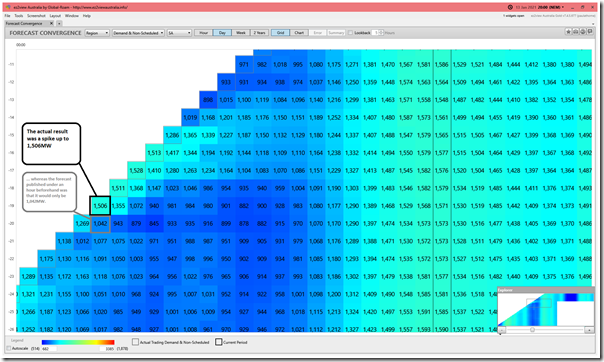Click the comment icon at toolbar end
Image resolution: width=604 pixels, height=362 pixels.
pos(590,32)
